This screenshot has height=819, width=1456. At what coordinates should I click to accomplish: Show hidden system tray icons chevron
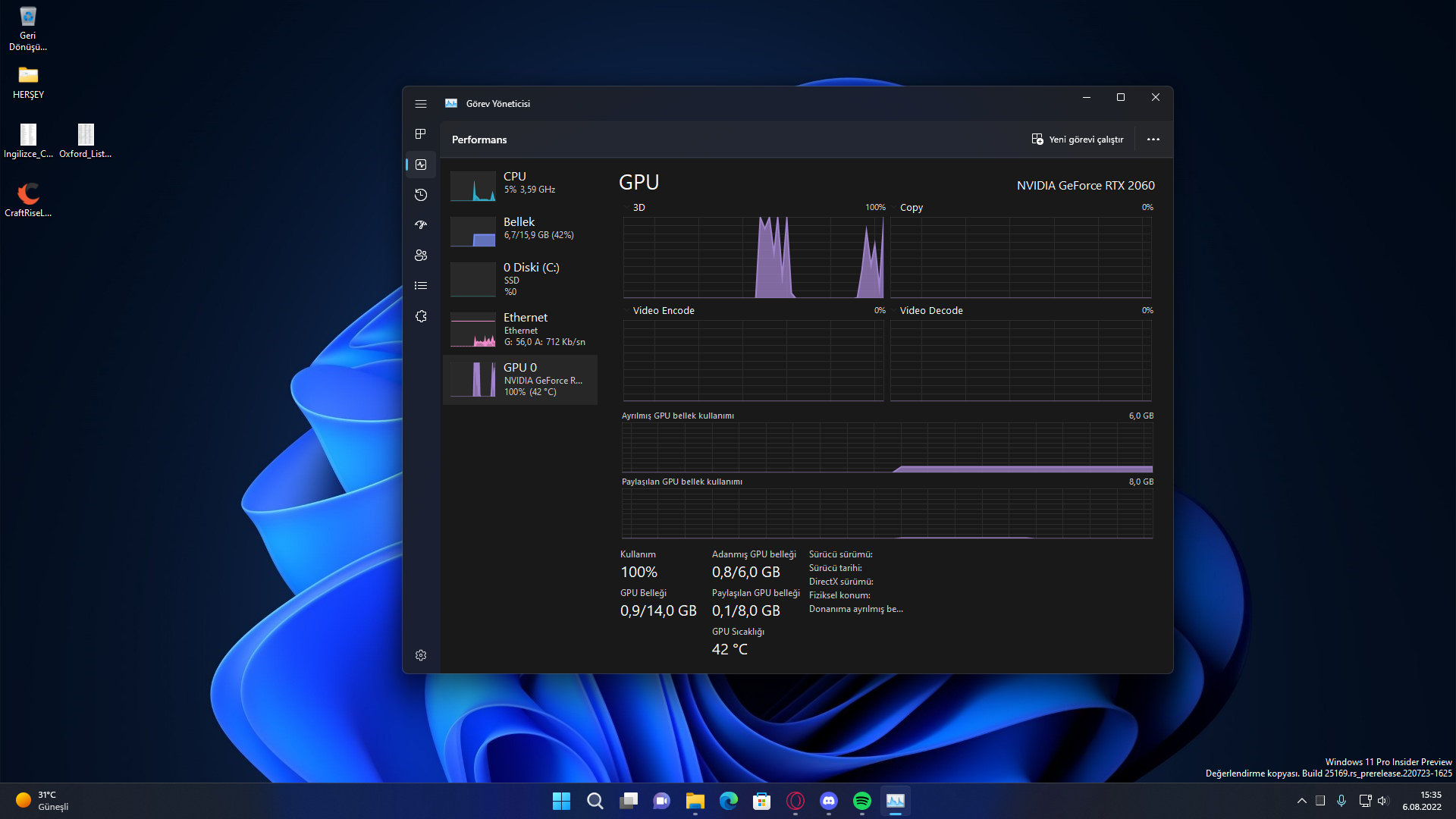coord(1301,801)
